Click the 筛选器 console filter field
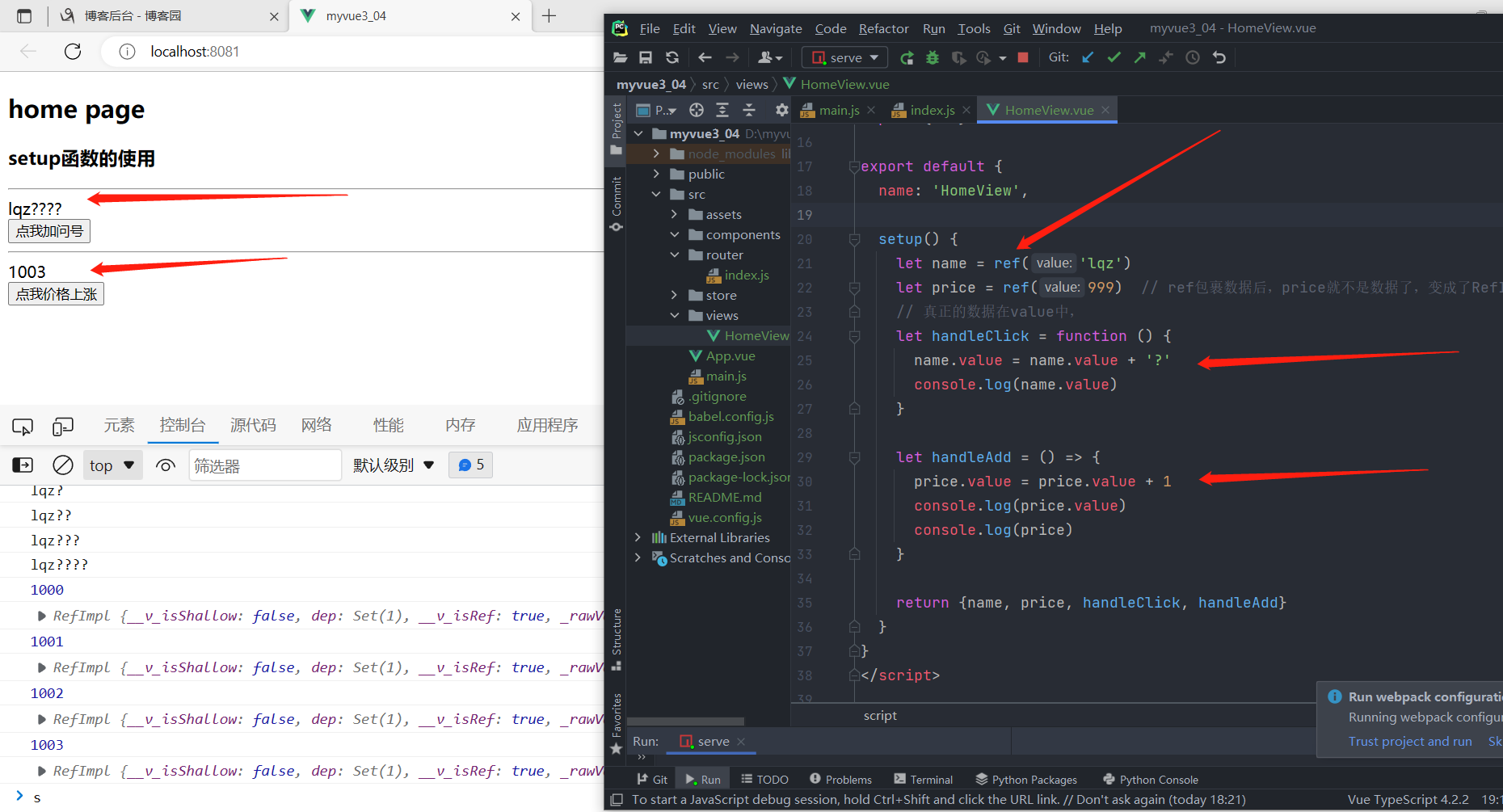The image size is (1503, 812). point(265,465)
